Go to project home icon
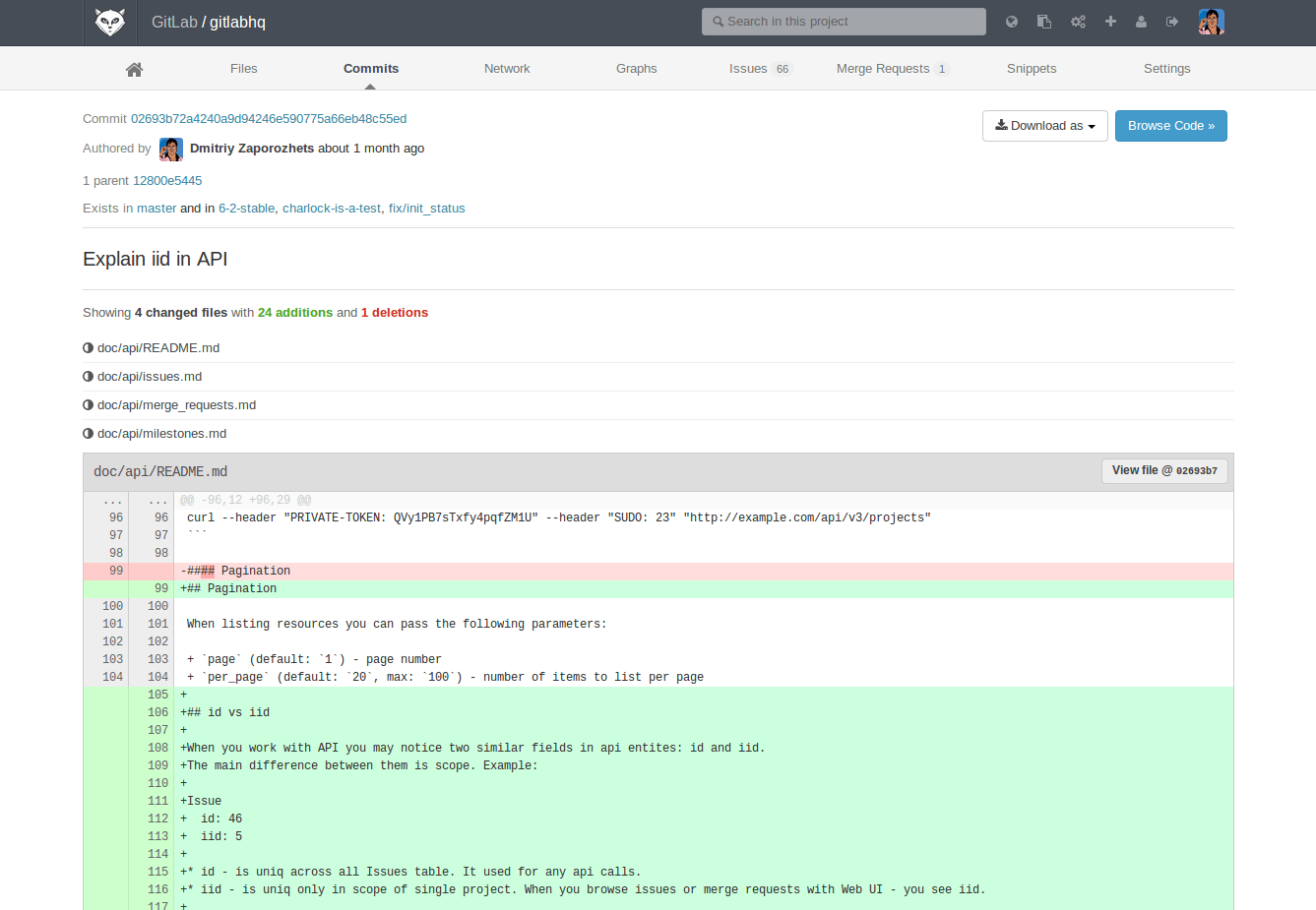The height and width of the screenshot is (910, 1316). [x=135, y=69]
